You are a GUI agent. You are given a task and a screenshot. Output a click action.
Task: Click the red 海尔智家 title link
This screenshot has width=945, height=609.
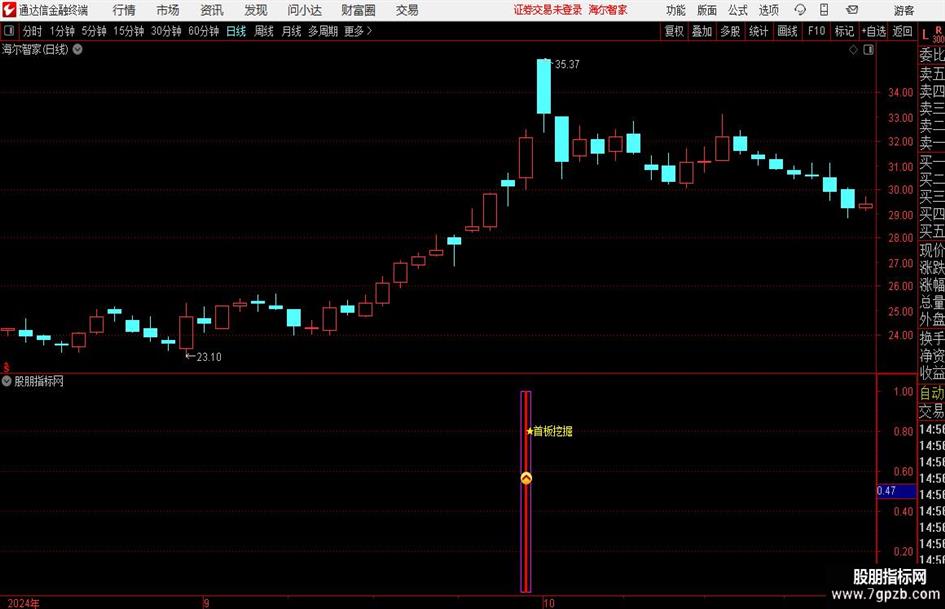608,10
